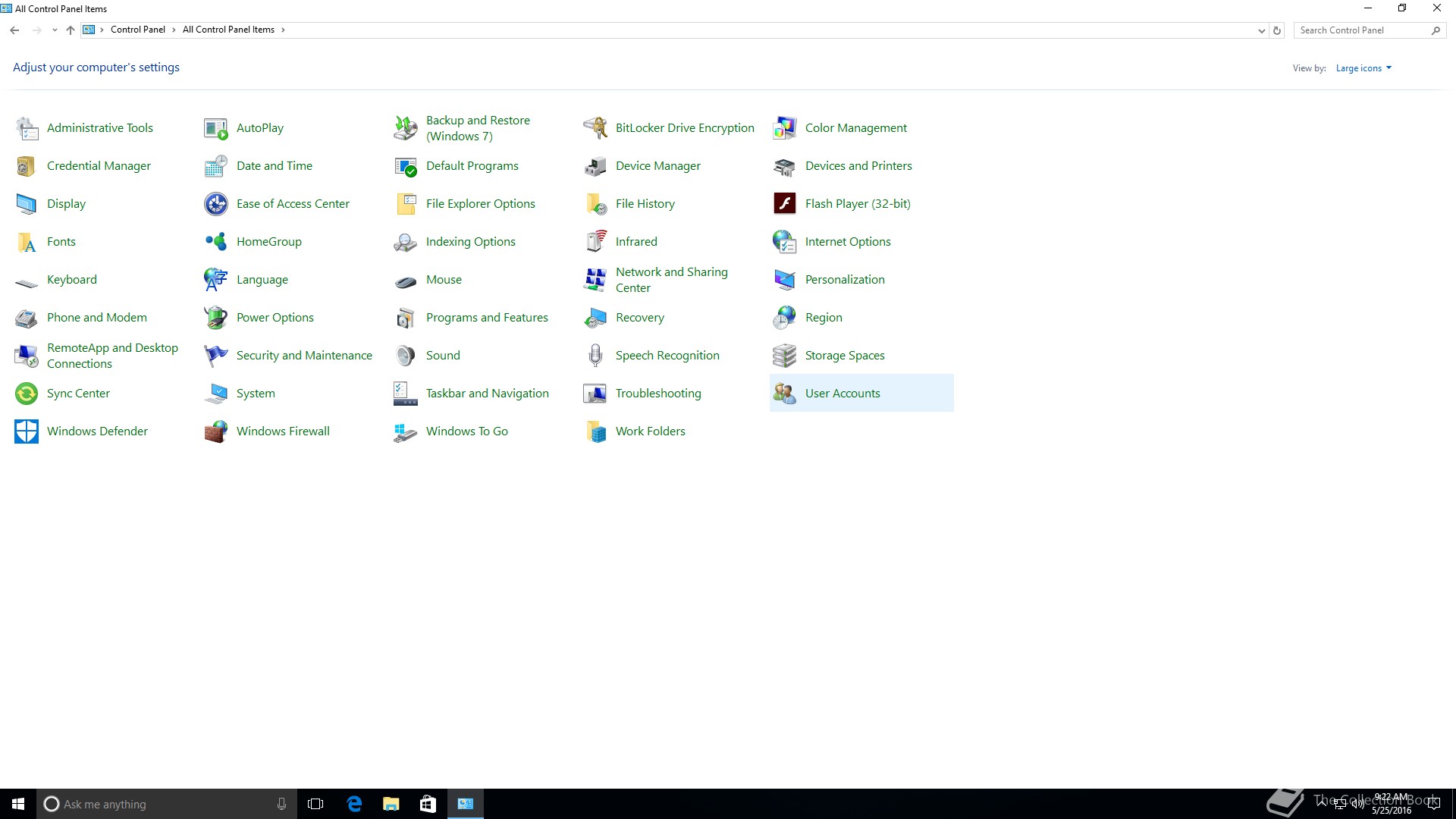Open the System link
The image size is (1456, 819).
click(x=256, y=394)
